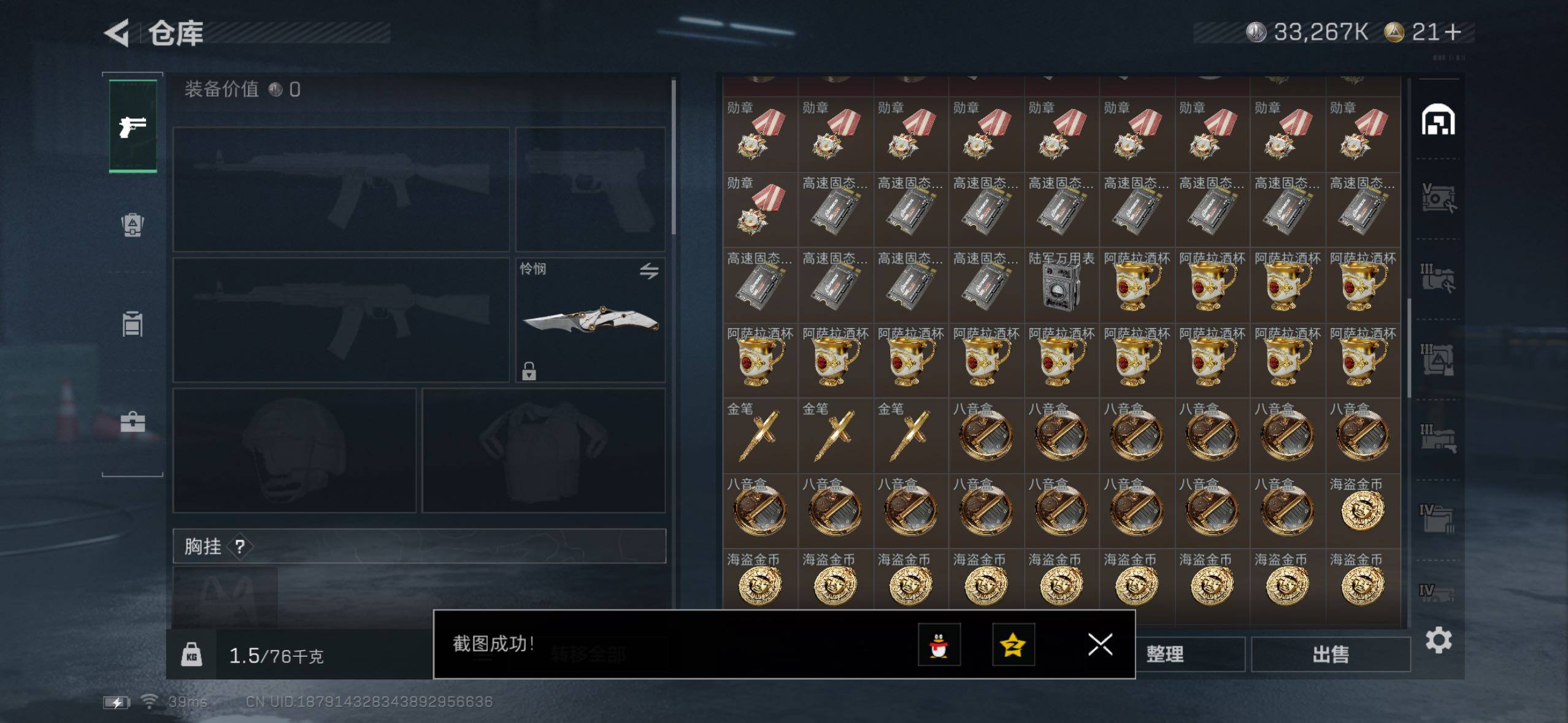Click the question mark next to 胸挂
This screenshot has height=723, width=1568.
(x=240, y=546)
